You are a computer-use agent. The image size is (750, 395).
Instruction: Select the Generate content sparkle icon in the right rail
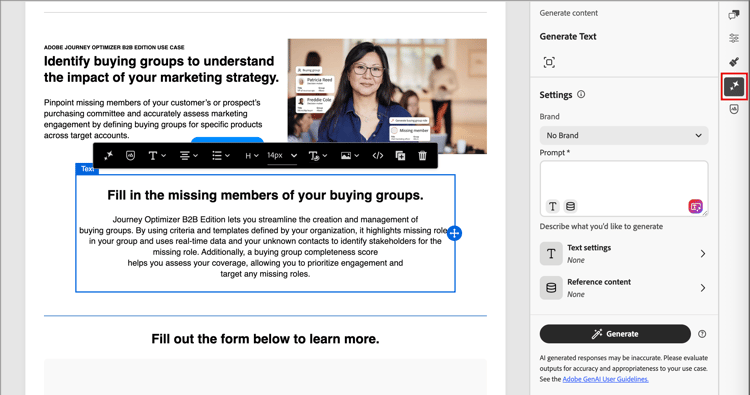click(x=734, y=86)
